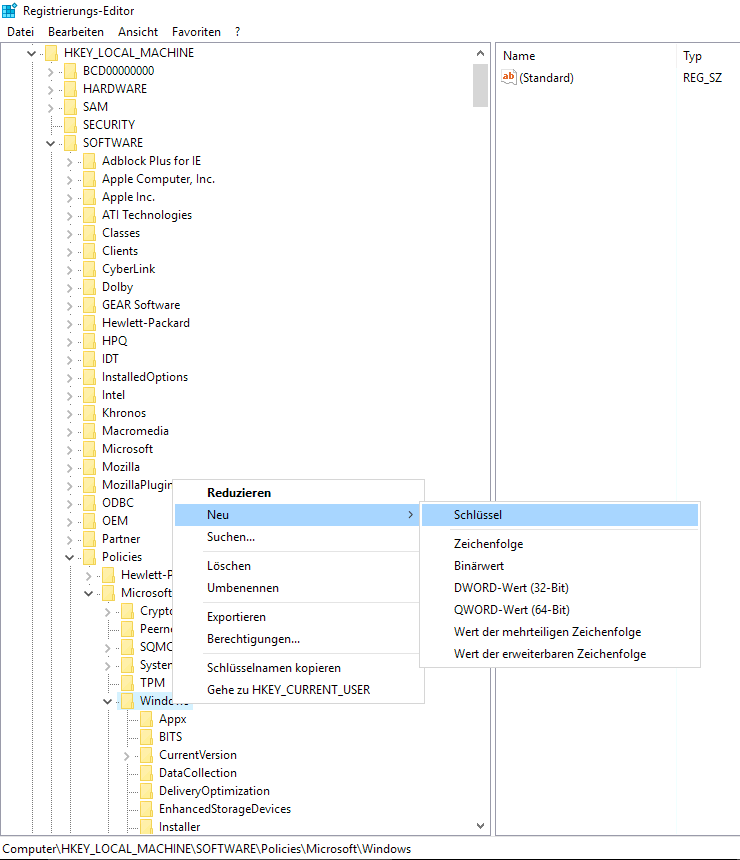Open the Favoriten menu
The image size is (740, 860).
pyautogui.click(x=196, y=32)
